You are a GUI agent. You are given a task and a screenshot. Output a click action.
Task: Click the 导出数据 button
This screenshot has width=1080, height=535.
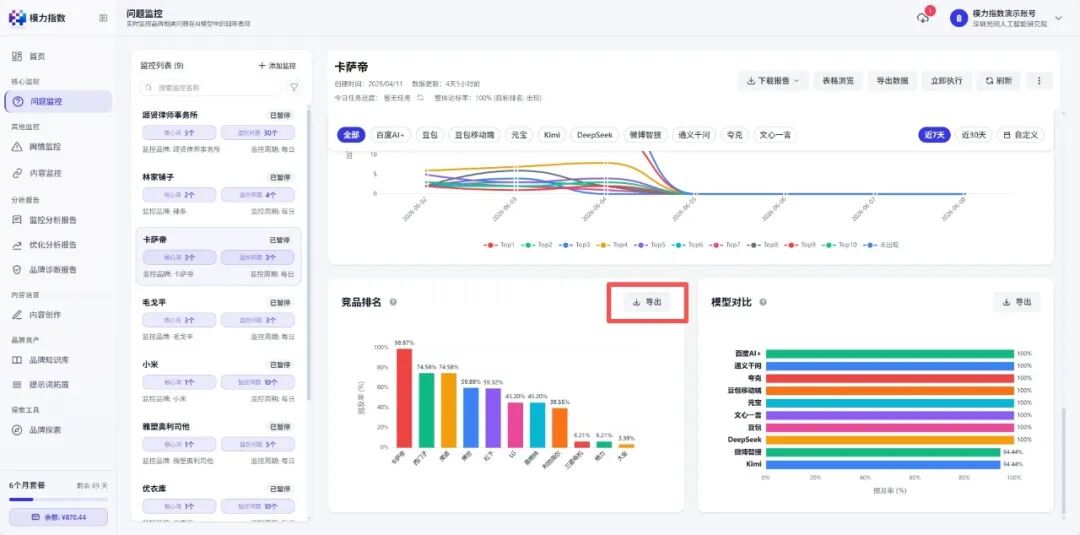click(892, 81)
